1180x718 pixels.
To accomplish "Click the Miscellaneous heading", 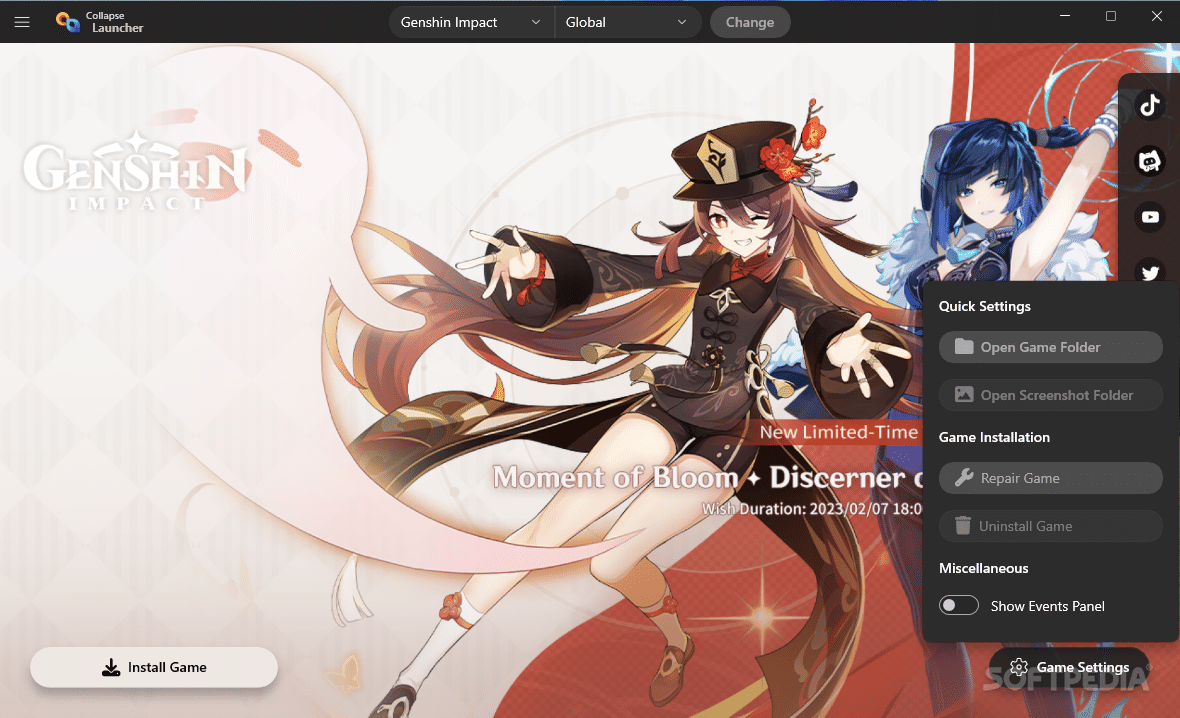I will click(x=984, y=568).
